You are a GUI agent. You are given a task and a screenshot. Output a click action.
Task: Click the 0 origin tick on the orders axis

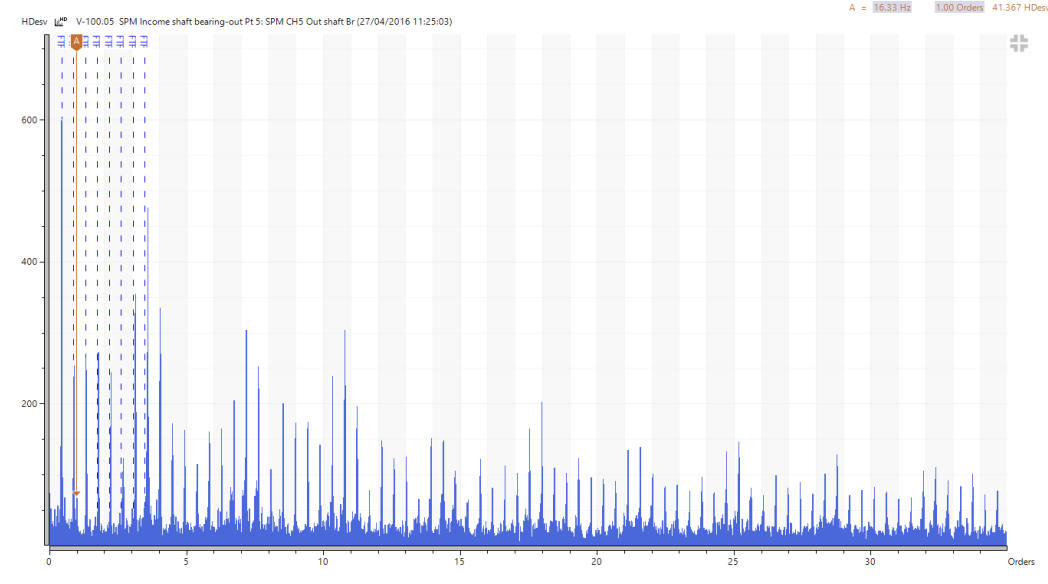coord(49,562)
